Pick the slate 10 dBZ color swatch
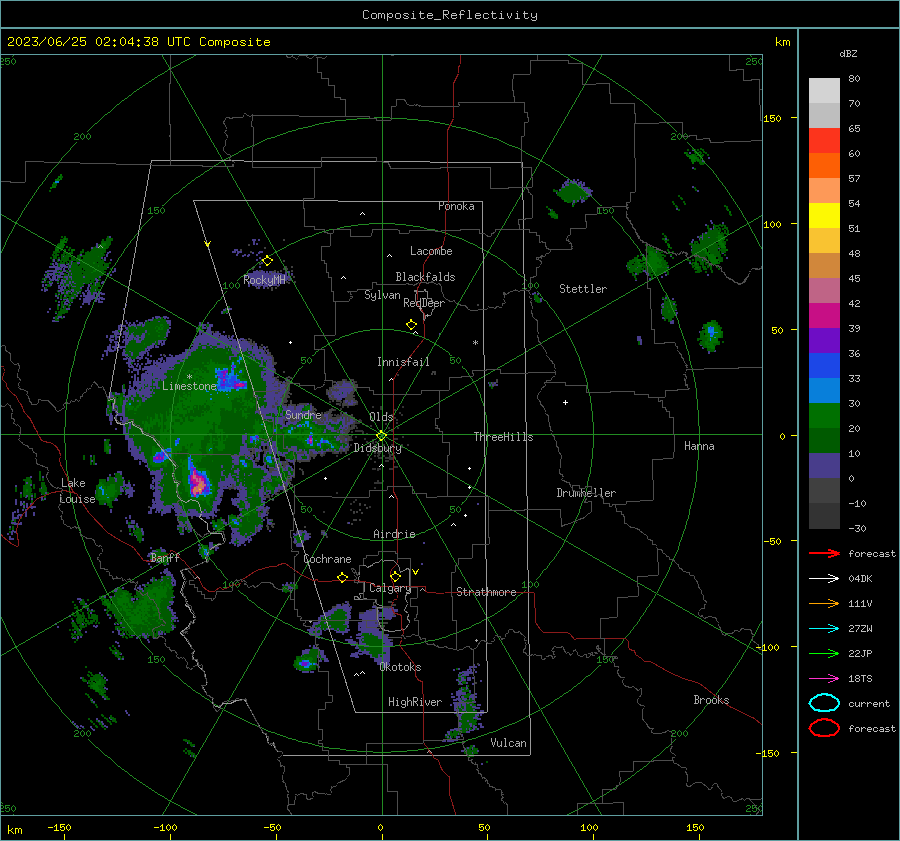900x841 pixels. pyautogui.click(x=824, y=465)
